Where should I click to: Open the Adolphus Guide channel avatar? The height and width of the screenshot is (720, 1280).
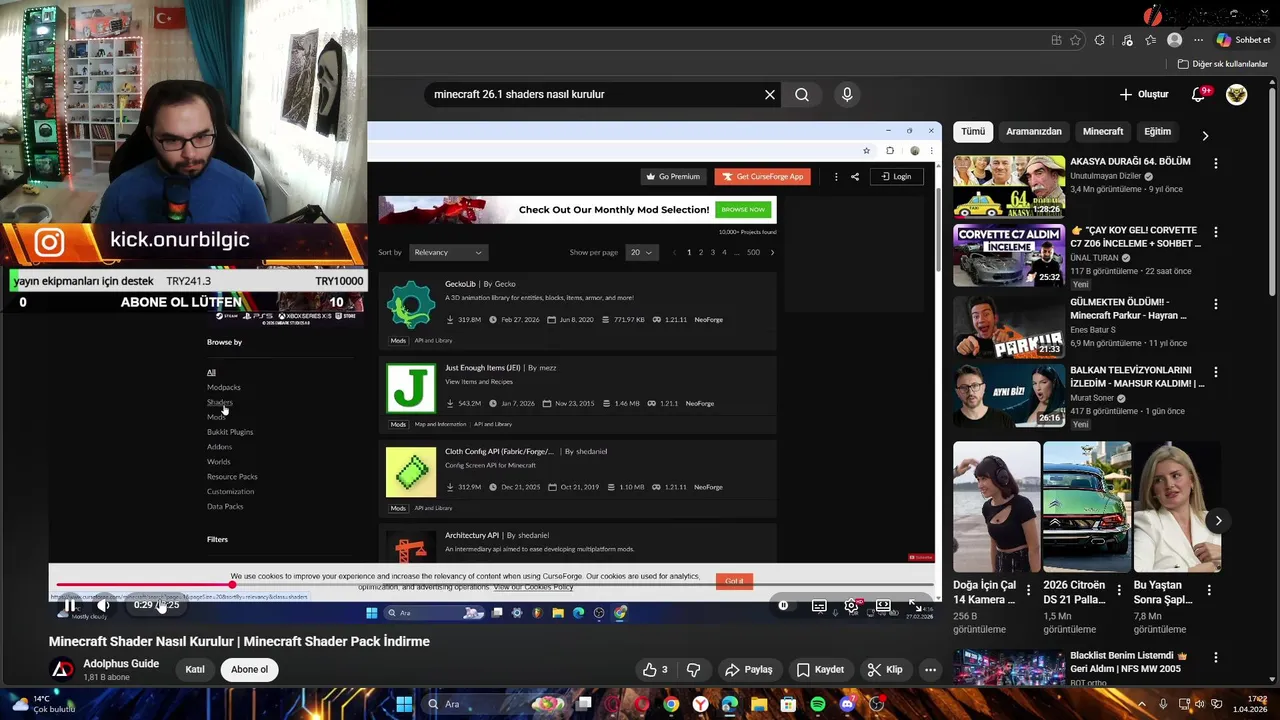click(x=62, y=669)
